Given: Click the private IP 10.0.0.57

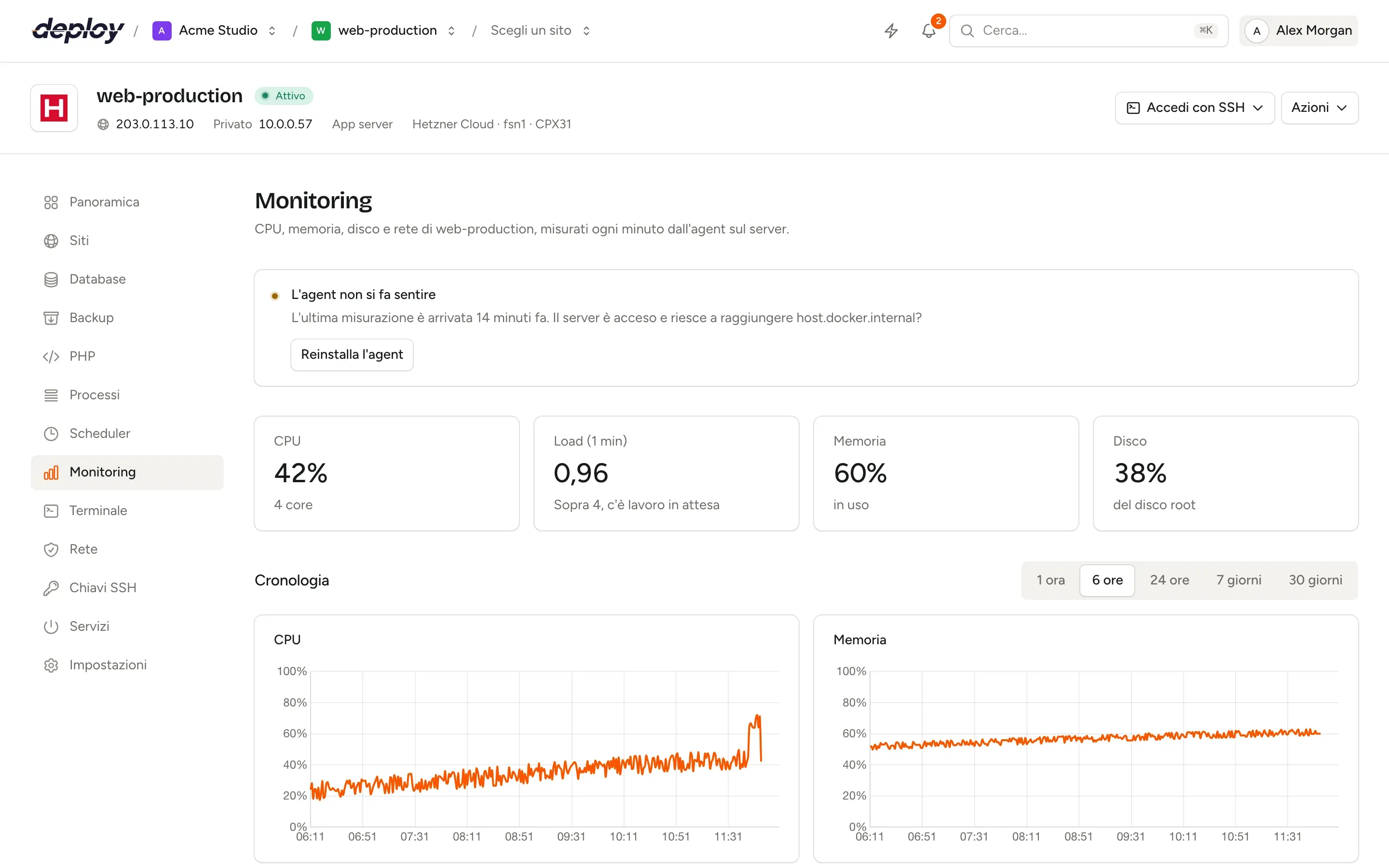Looking at the screenshot, I should [x=285, y=124].
